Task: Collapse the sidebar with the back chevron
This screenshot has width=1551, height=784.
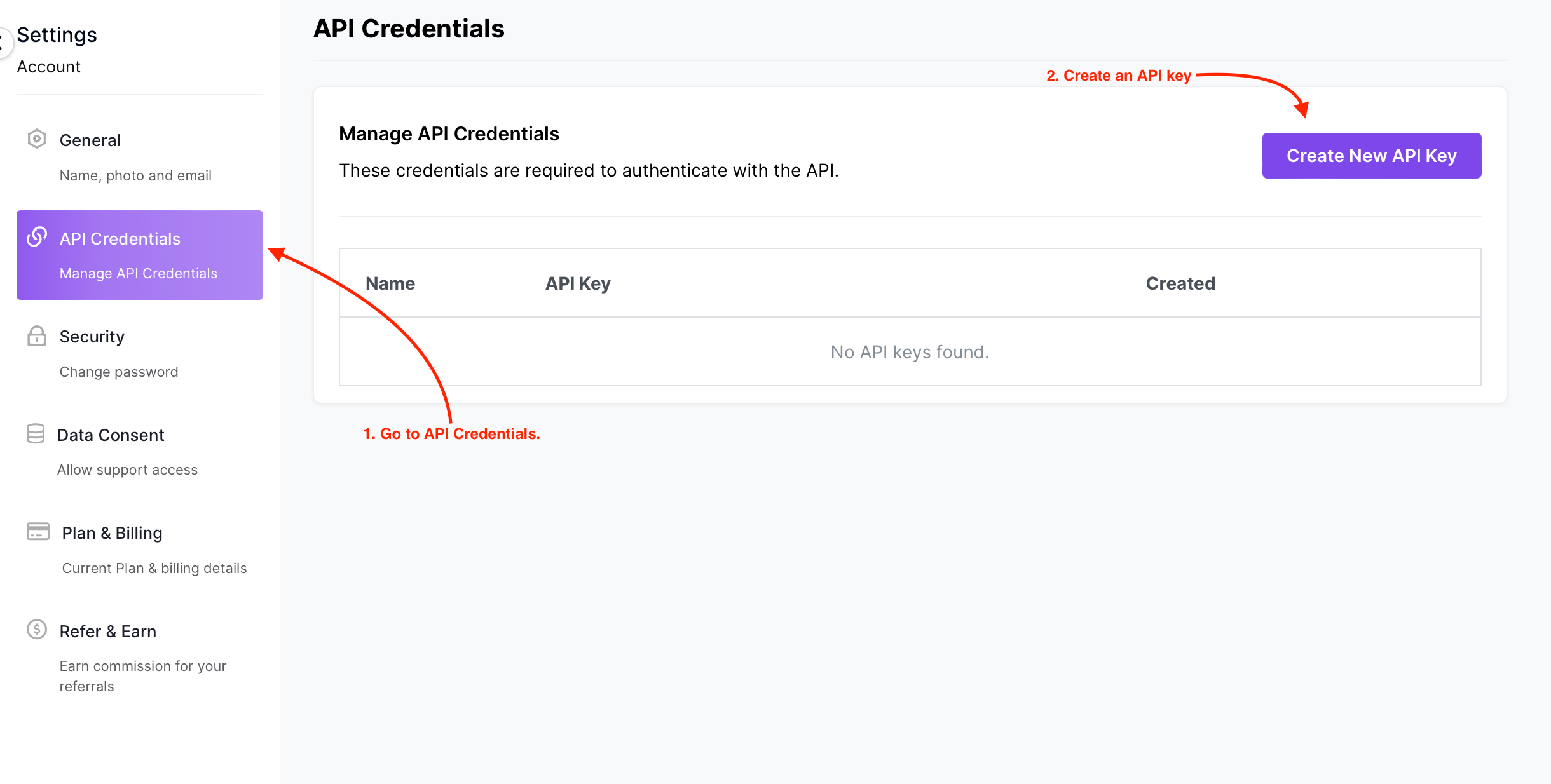Action: (x=3, y=43)
